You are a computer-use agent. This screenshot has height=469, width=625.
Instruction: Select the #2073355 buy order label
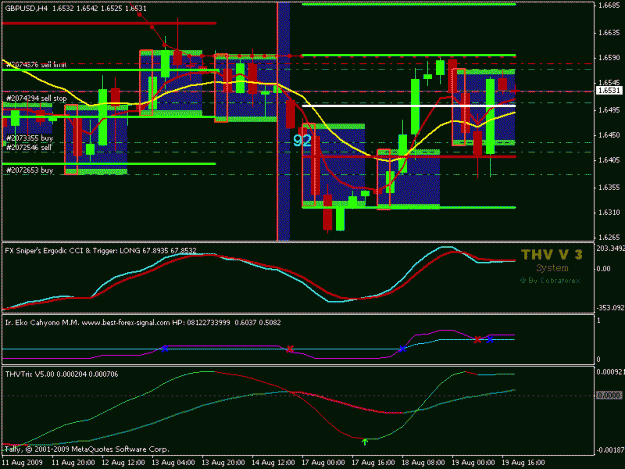[x=29, y=138]
